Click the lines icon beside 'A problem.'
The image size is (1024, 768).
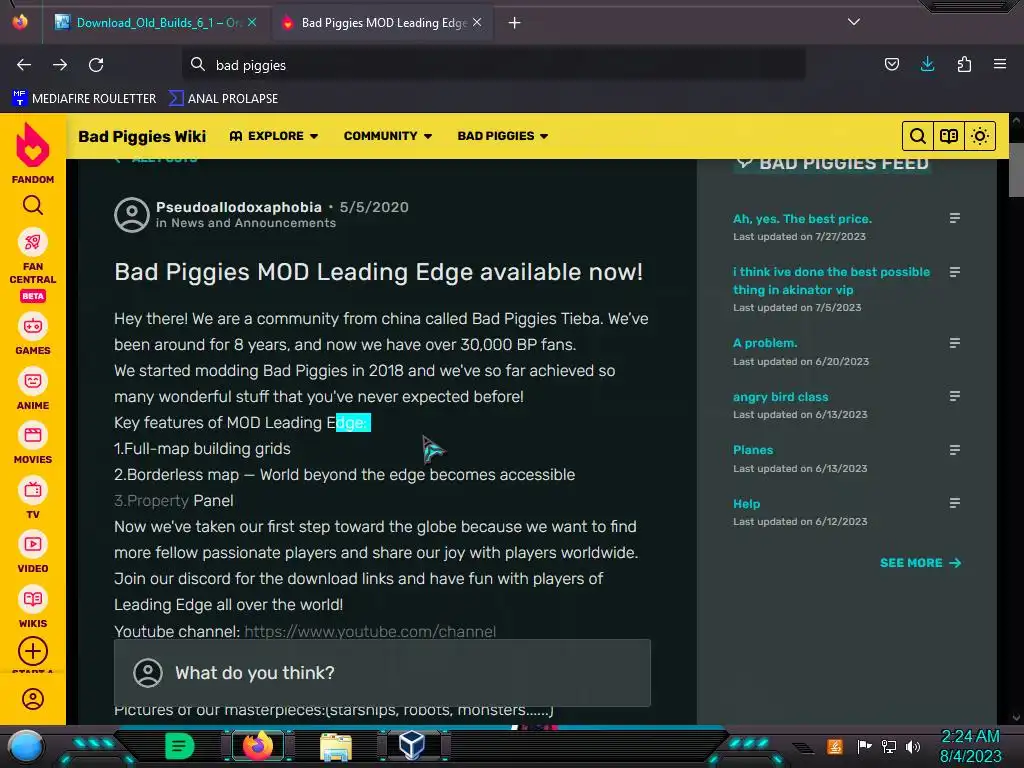(954, 343)
